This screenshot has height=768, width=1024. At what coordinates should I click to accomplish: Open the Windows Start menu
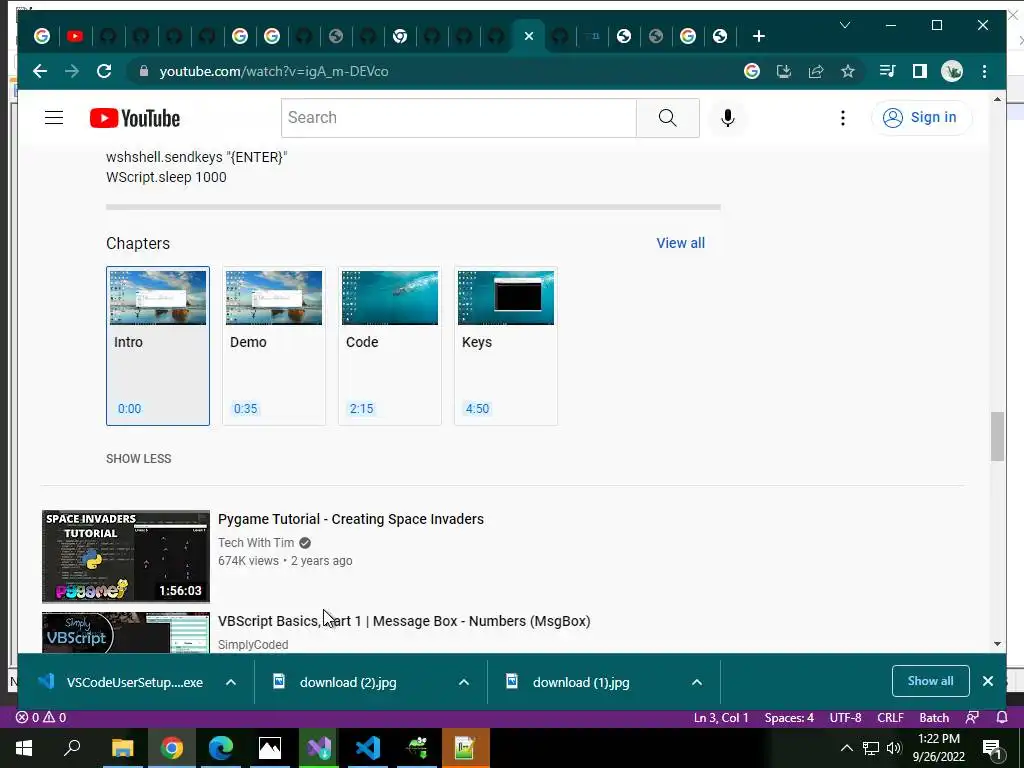click(x=24, y=748)
